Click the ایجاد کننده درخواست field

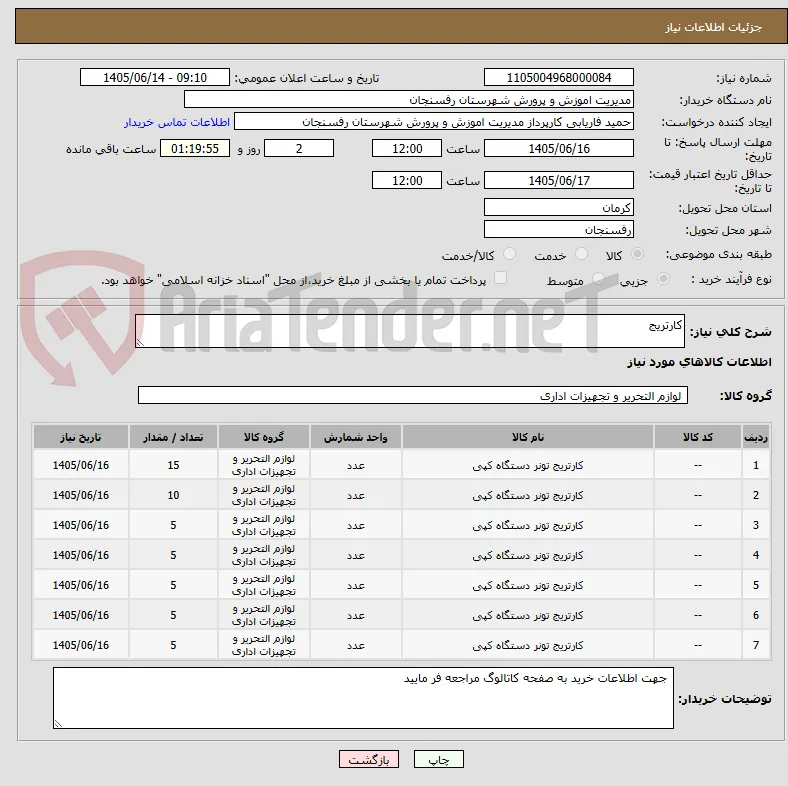[434, 122]
